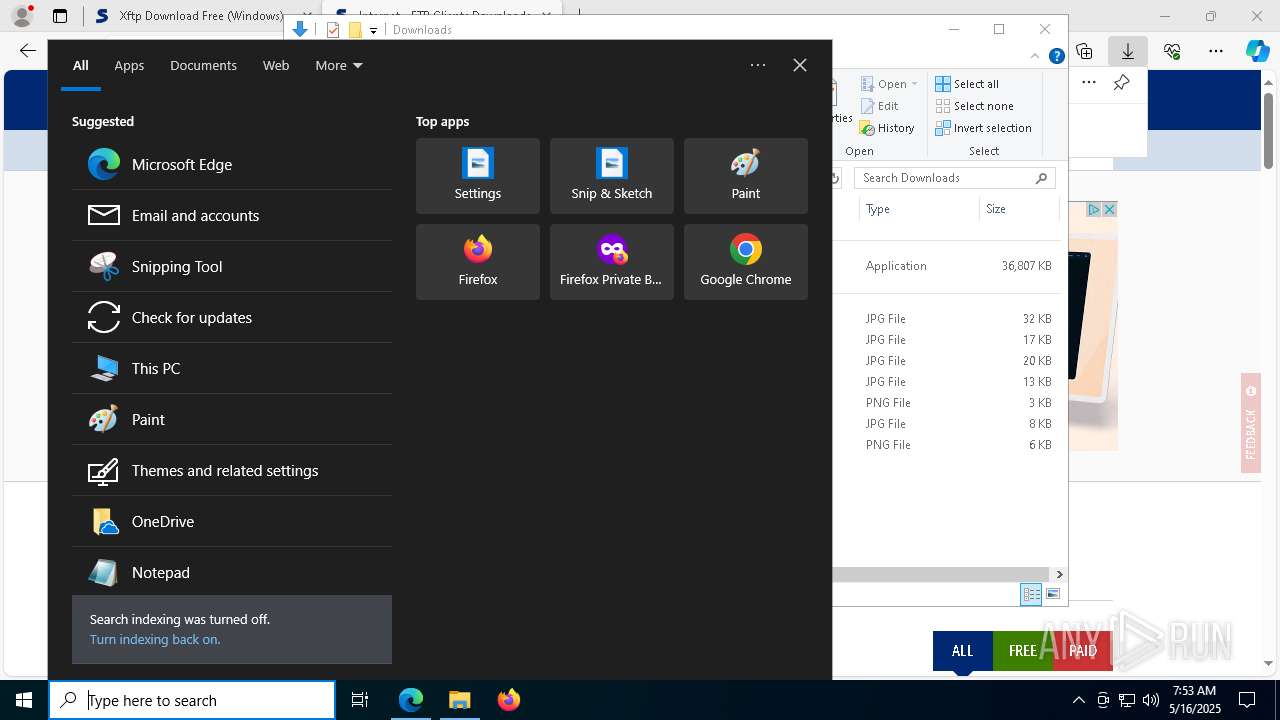The height and width of the screenshot is (720, 1280).
Task: Open Paint tile in Top apps
Action: (746, 176)
